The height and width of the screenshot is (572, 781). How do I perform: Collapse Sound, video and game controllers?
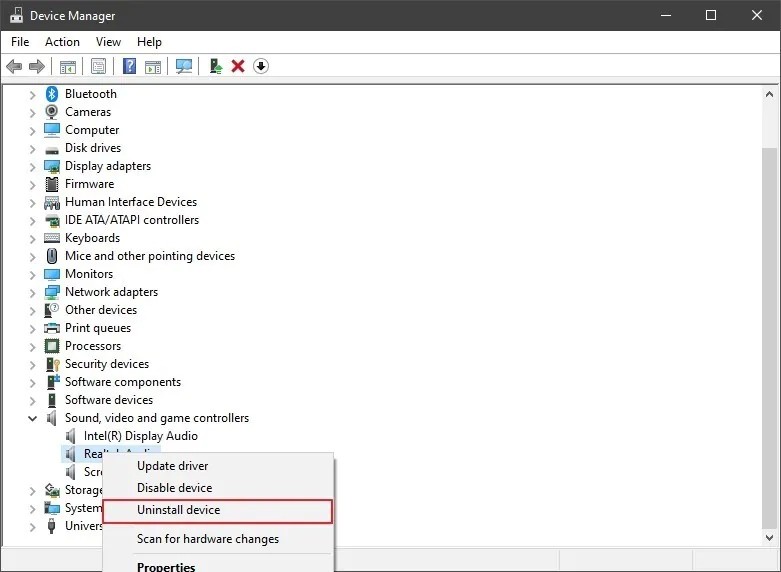coord(32,419)
